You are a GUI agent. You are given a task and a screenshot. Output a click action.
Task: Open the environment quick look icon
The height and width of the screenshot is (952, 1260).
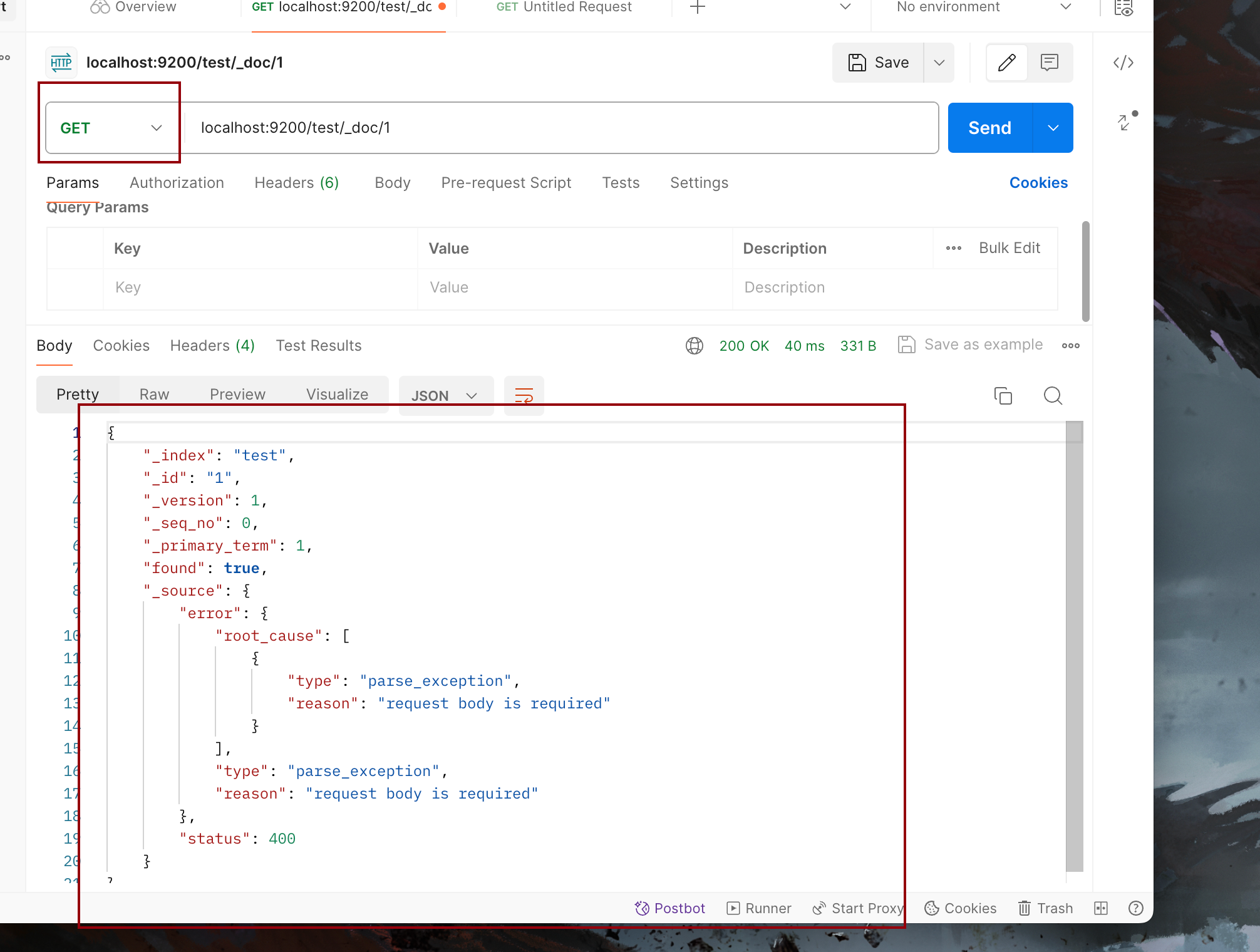pos(1123,8)
